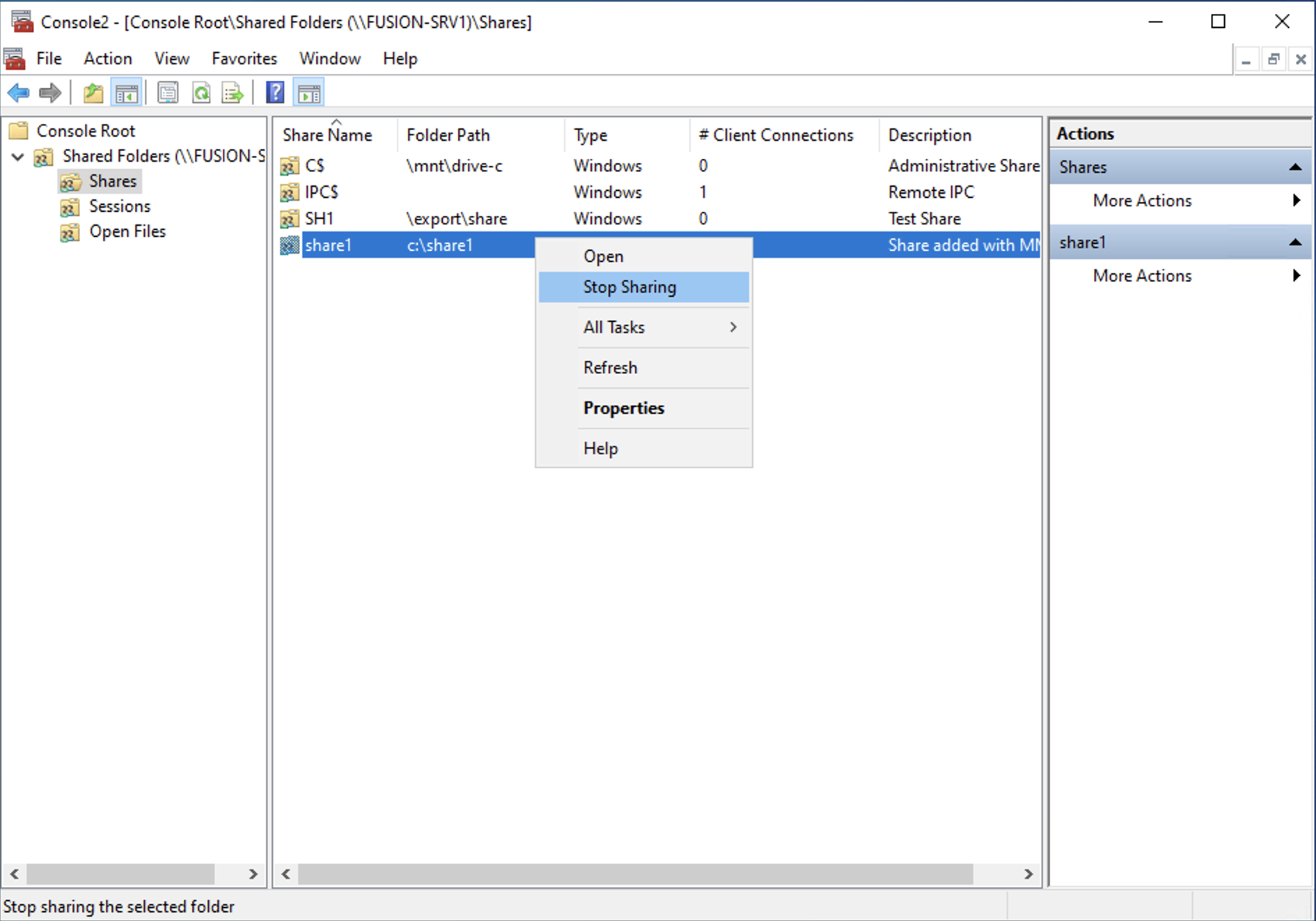Click the Export List toolbar icon
The image size is (1316, 921).
tap(233, 93)
